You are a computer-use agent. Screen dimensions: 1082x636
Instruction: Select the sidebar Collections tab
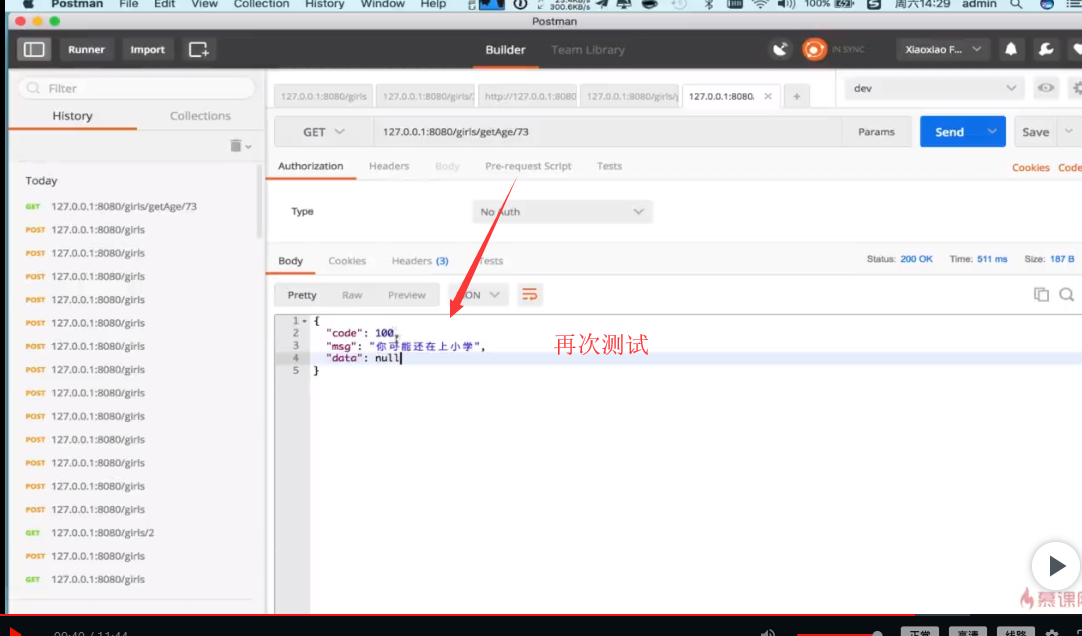pos(200,116)
